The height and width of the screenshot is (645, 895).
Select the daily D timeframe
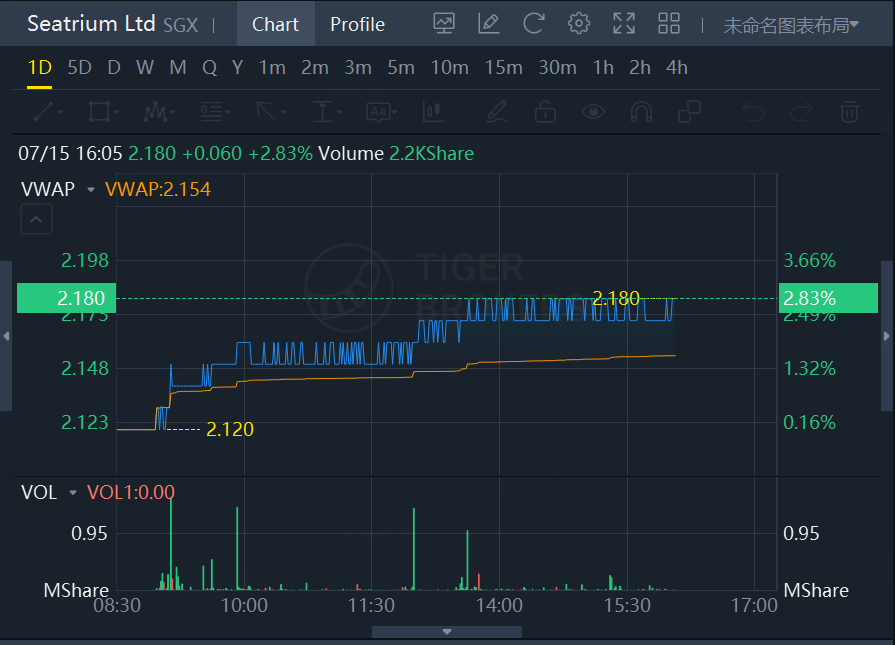tap(114, 68)
